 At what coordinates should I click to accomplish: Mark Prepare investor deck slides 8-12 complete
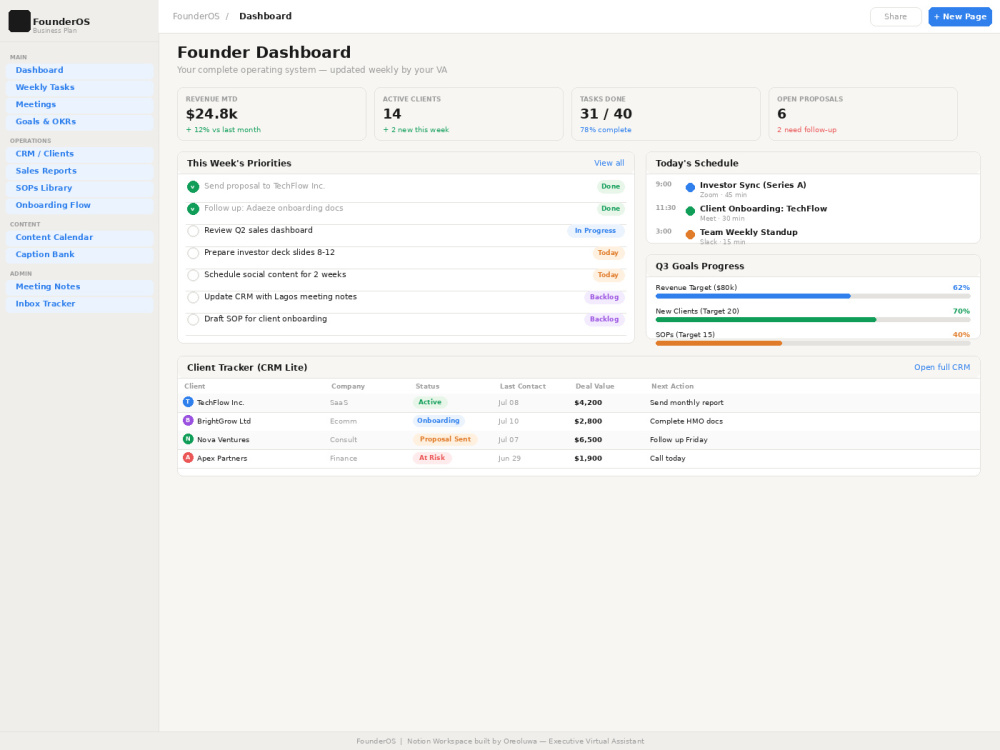point(193,253)
